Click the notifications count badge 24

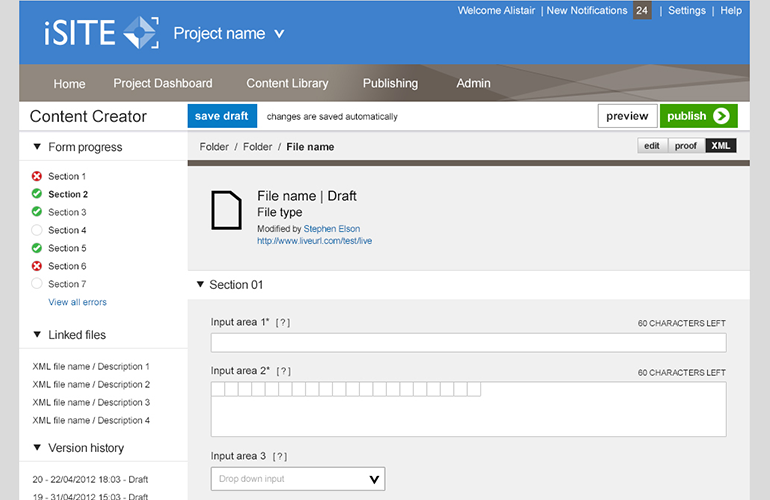point(642,11)
